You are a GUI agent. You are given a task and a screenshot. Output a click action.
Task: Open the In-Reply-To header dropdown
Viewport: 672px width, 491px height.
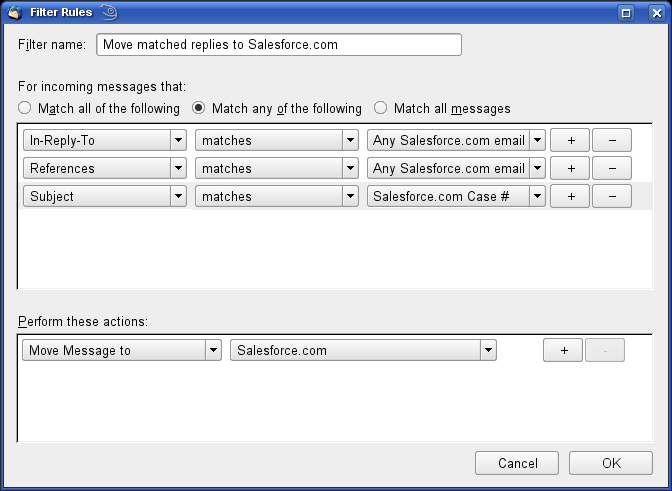coord(105,140)
